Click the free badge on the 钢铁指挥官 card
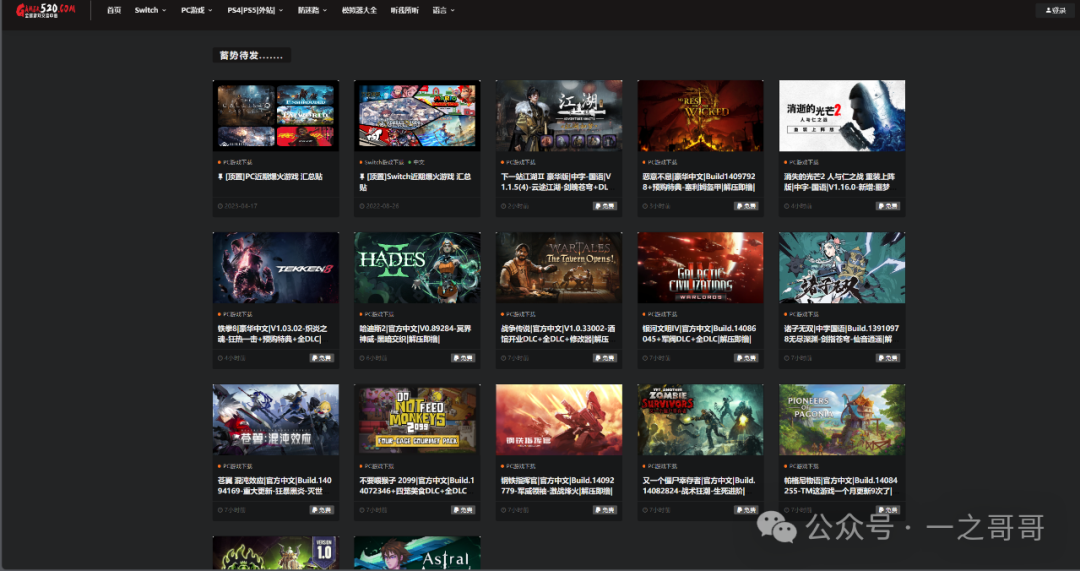1080x571 pixels. [605, 510]
